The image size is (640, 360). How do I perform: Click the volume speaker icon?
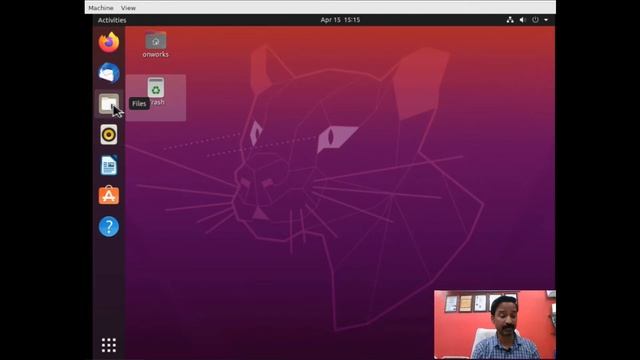coord(522,20)
